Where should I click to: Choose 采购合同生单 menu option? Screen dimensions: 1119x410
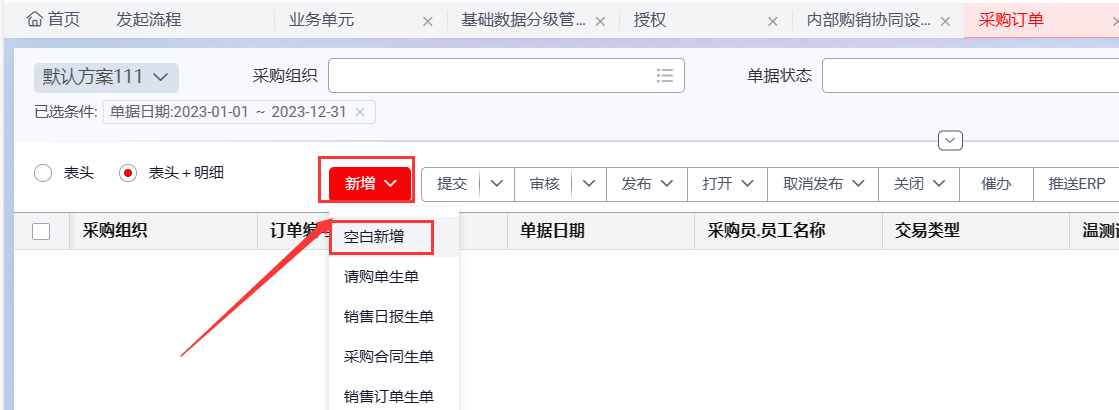click(388, 357)
